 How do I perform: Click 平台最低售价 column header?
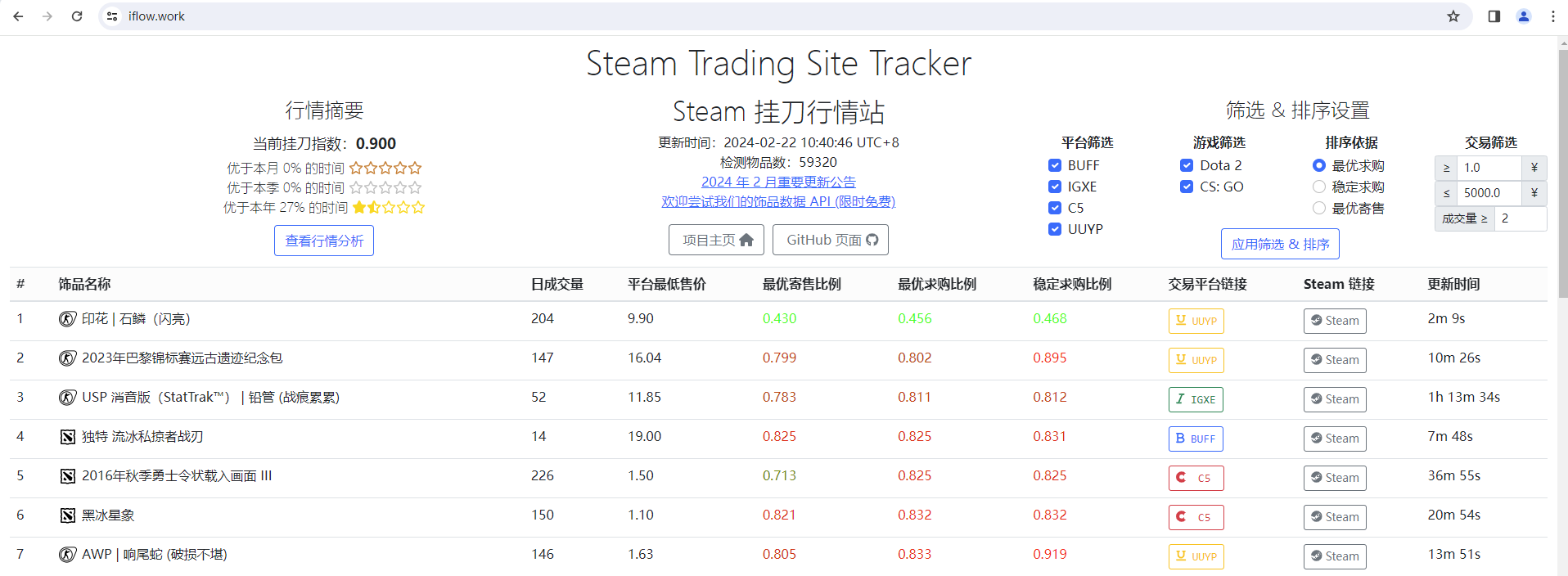667,285
